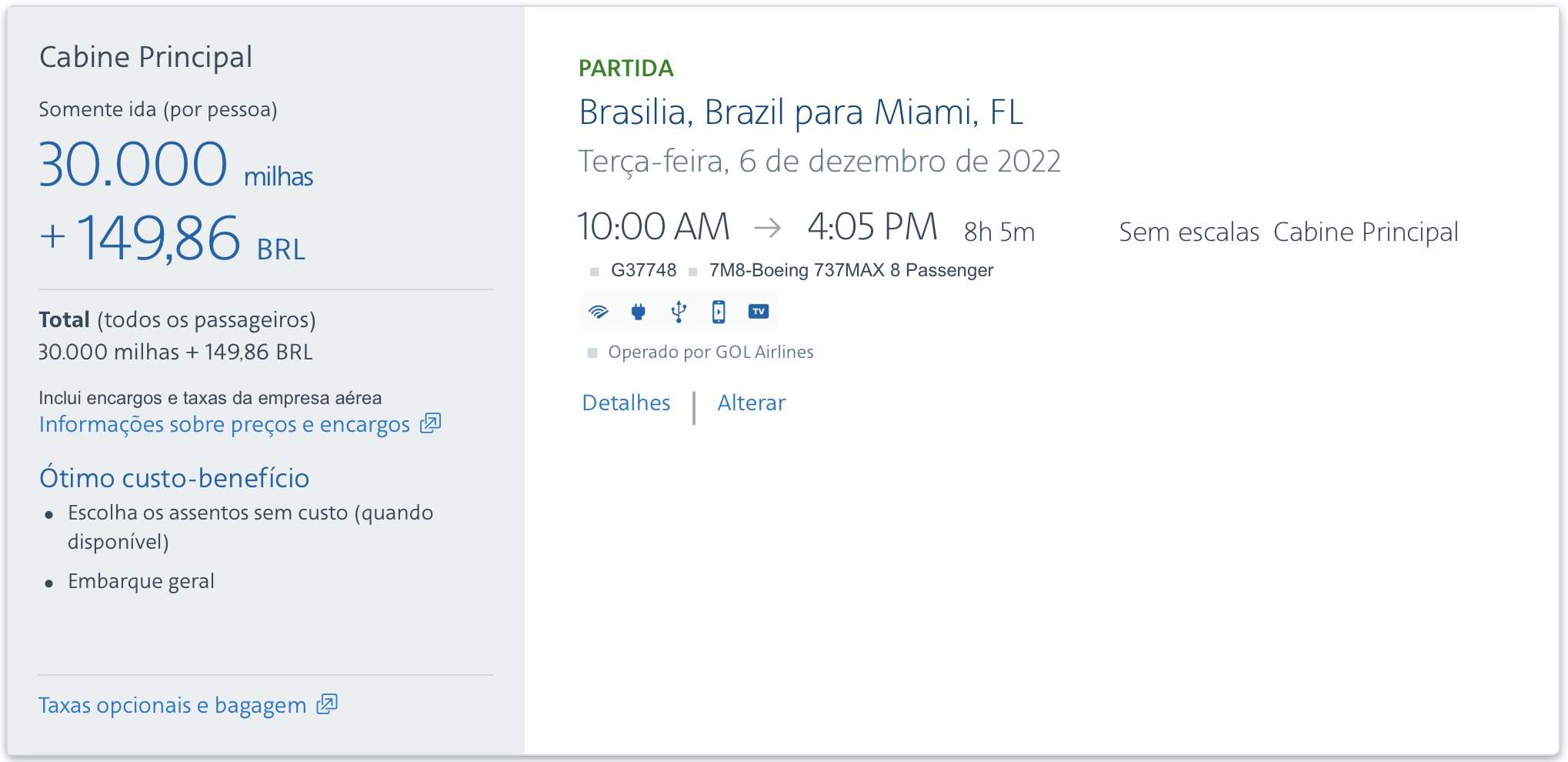Image resolution: width=1568 pixels, height=762 pixels.
Task: Click the USB port amenity icon
Action: pos(679,312)
